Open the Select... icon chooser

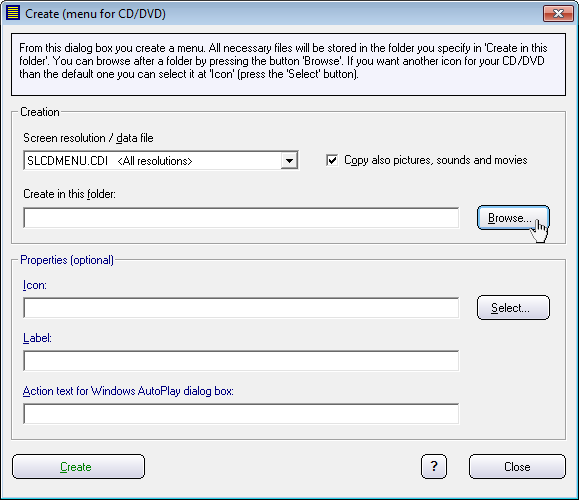click(513, 308)
